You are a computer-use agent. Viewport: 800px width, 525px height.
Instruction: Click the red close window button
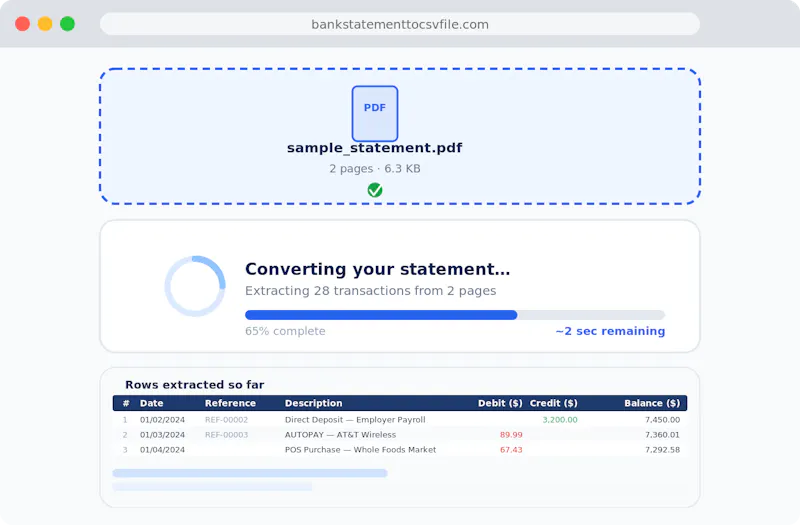[22, 24]
